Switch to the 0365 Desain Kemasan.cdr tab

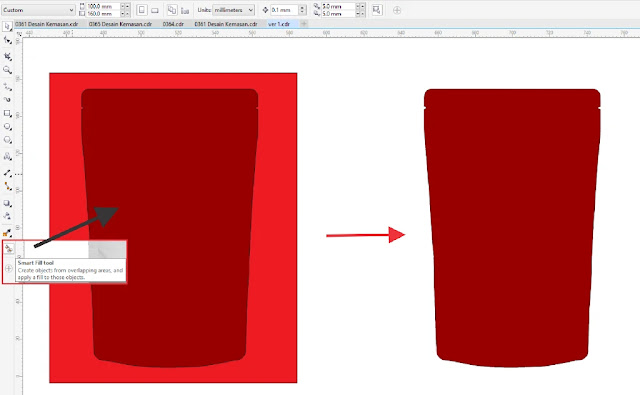pos(120,24)
